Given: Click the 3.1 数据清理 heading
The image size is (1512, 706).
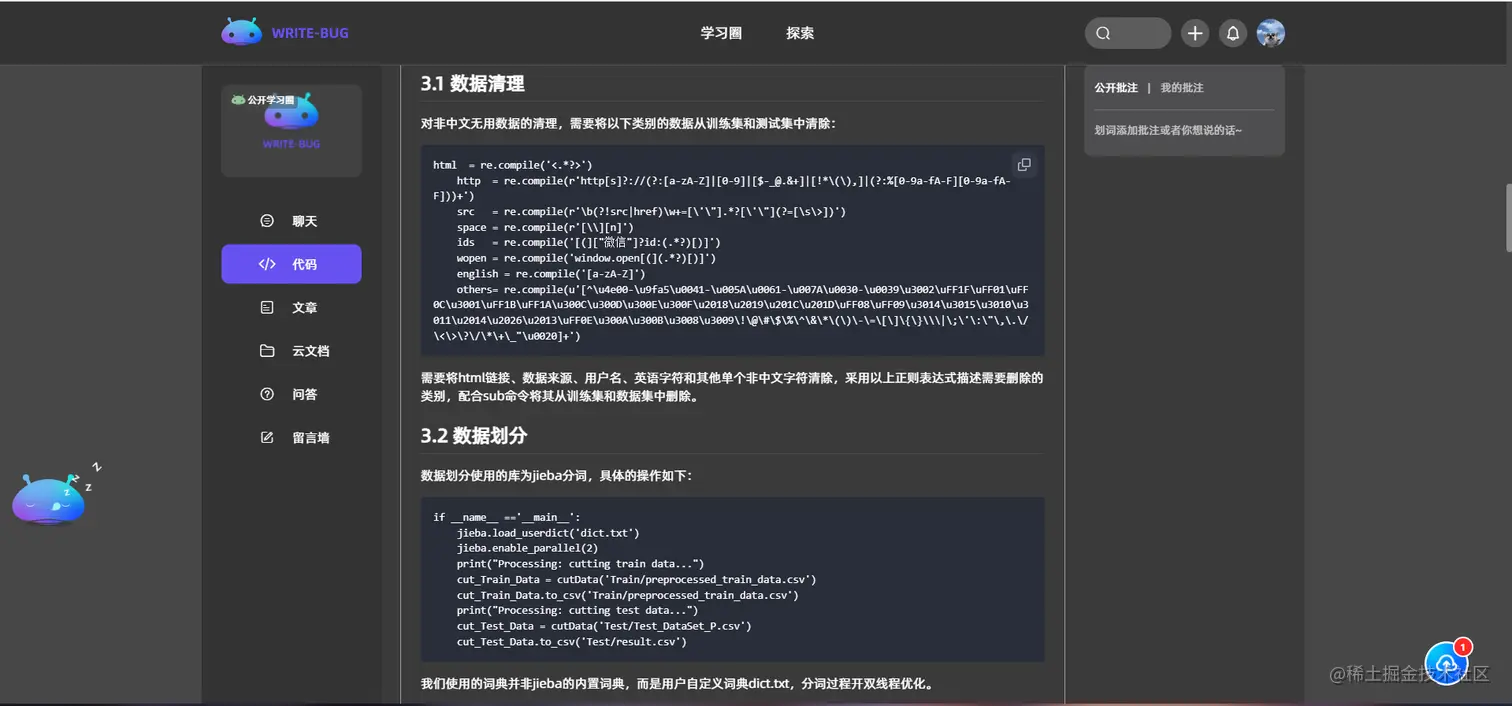Looking at the screenshot, I should pyautogui.click(x=473, y=84).
